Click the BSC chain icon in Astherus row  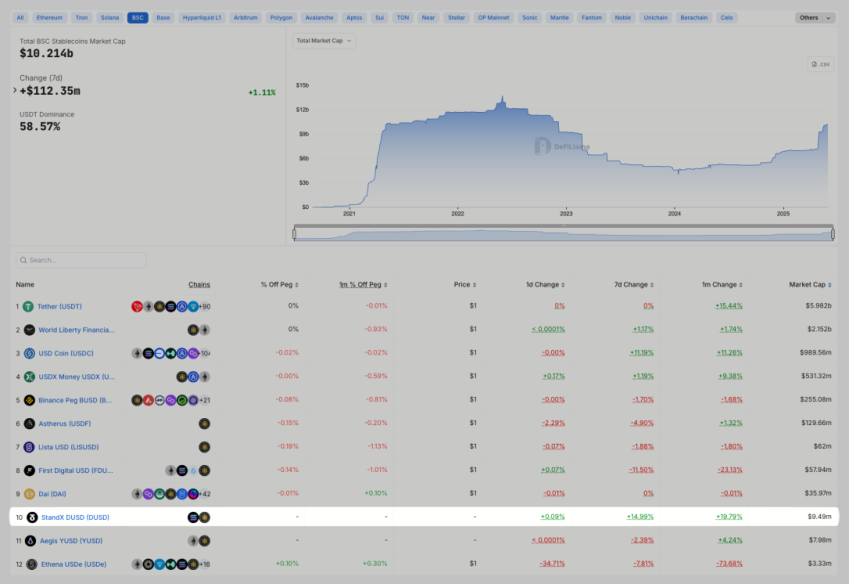point(204,423)
